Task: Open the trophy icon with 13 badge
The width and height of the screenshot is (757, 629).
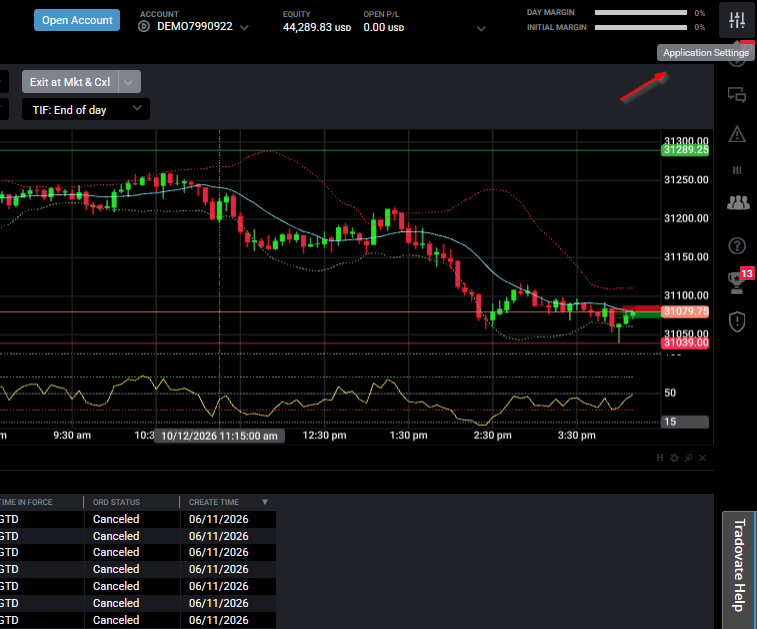Action: click(x=737, y=282)
